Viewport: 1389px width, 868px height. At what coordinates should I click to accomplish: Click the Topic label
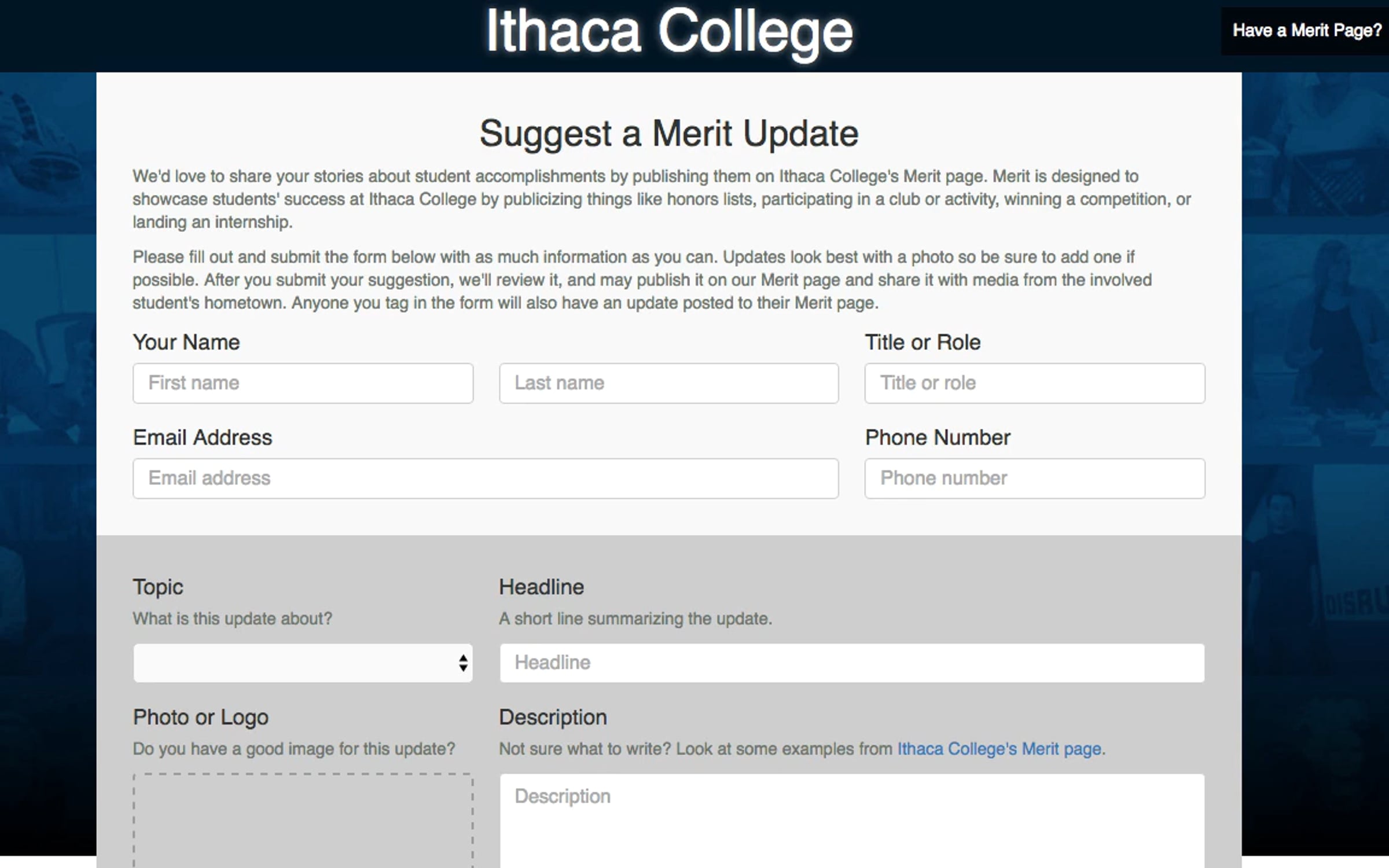pyautogui.click(x=158, y=587)
